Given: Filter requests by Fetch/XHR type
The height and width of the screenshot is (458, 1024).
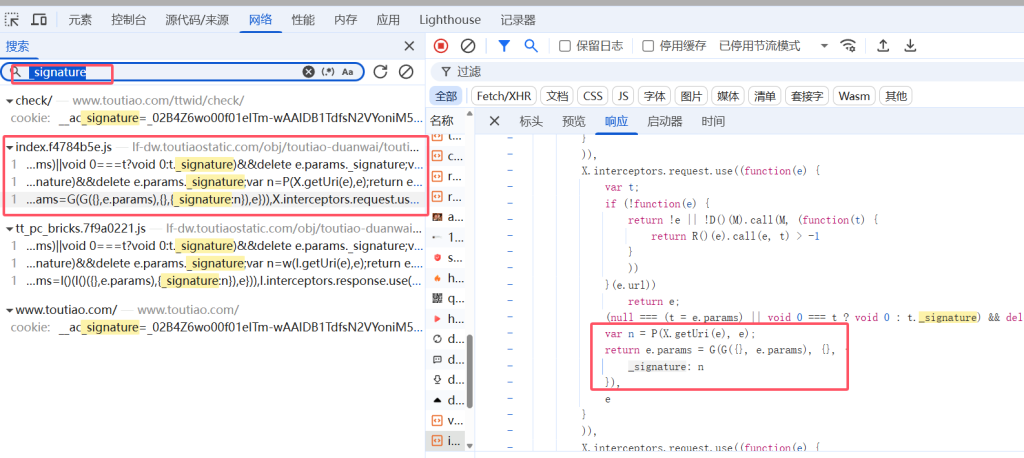Looking at the screenshot, I should pos(503,96).
